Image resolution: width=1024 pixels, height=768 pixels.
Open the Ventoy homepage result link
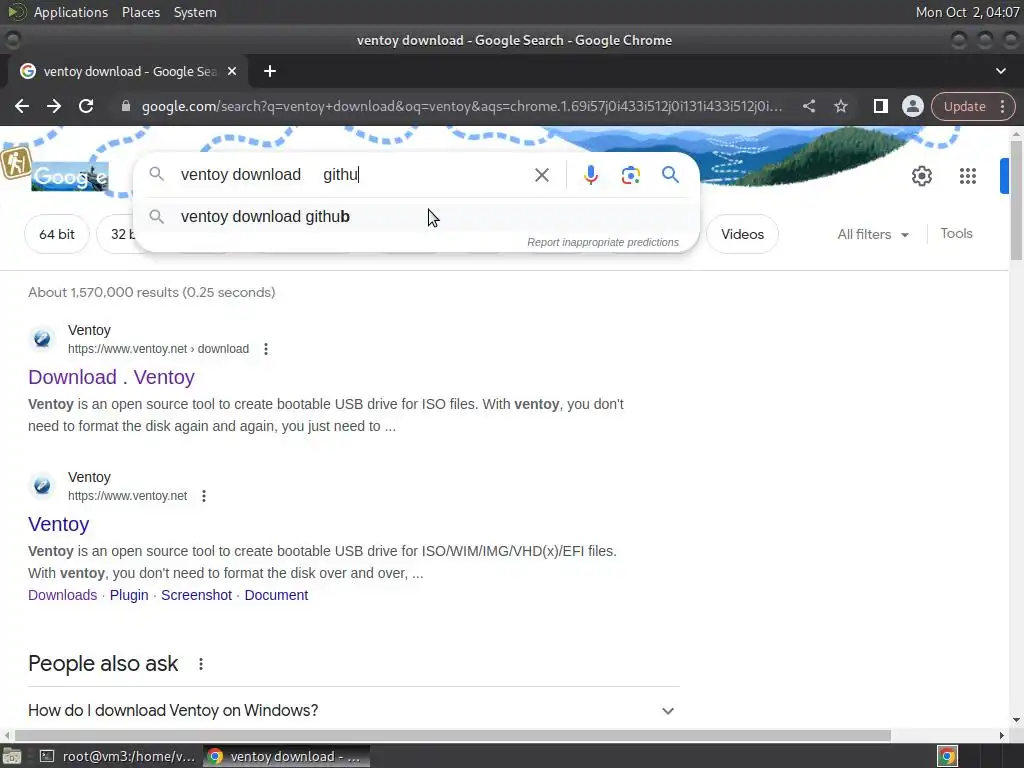(x=58, y=524)
